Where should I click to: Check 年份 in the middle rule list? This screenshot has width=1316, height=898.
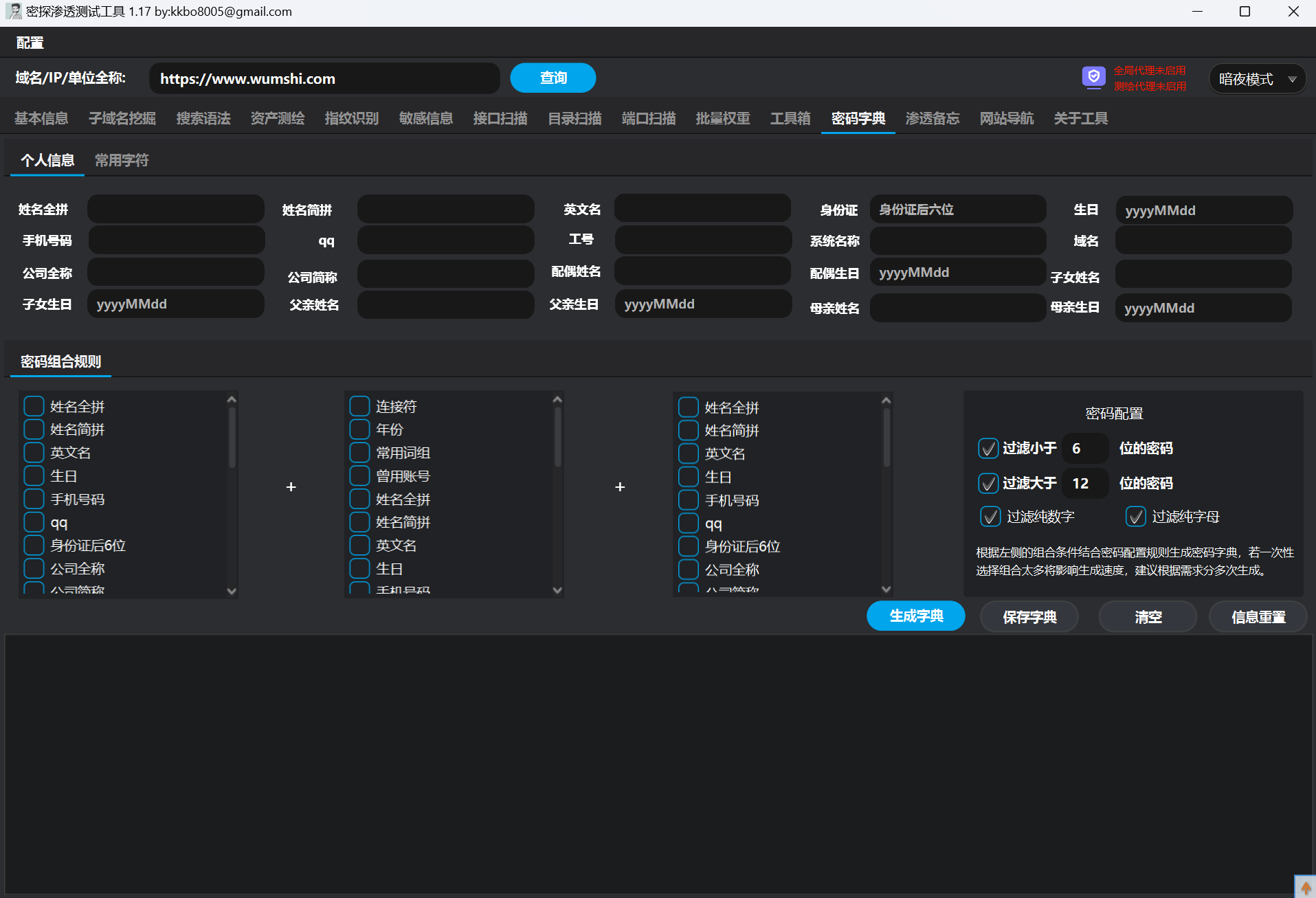[359, 430]
